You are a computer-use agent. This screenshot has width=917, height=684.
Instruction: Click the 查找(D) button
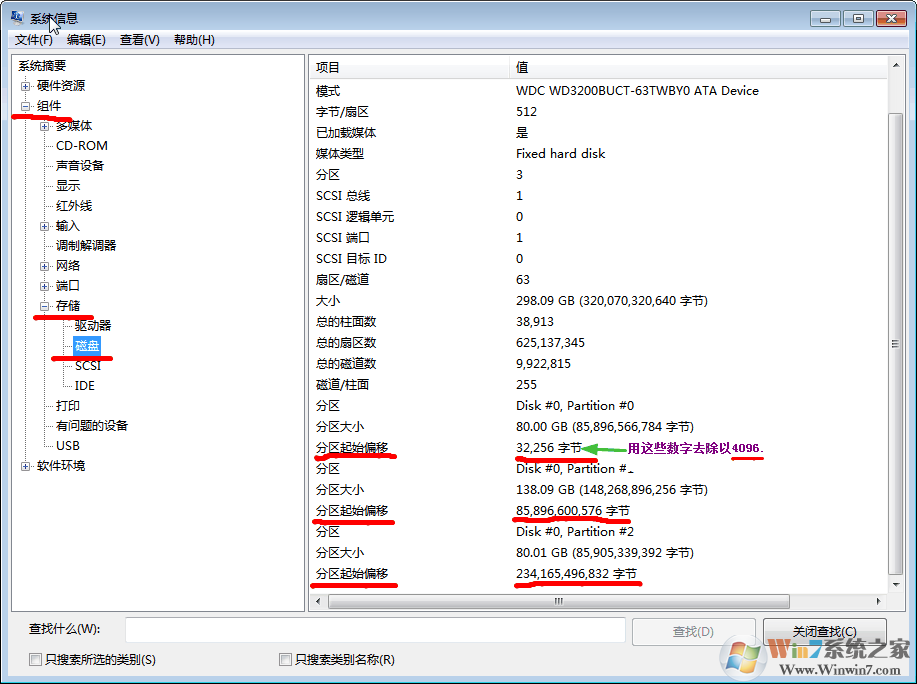pyautogui.click(x=694, y=631)
